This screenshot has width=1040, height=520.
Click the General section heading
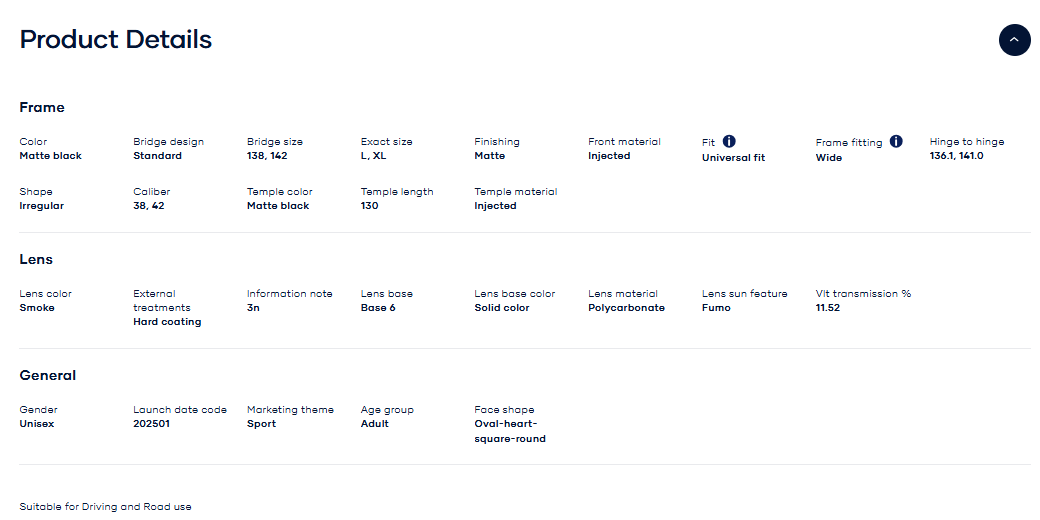pos(48,376)
